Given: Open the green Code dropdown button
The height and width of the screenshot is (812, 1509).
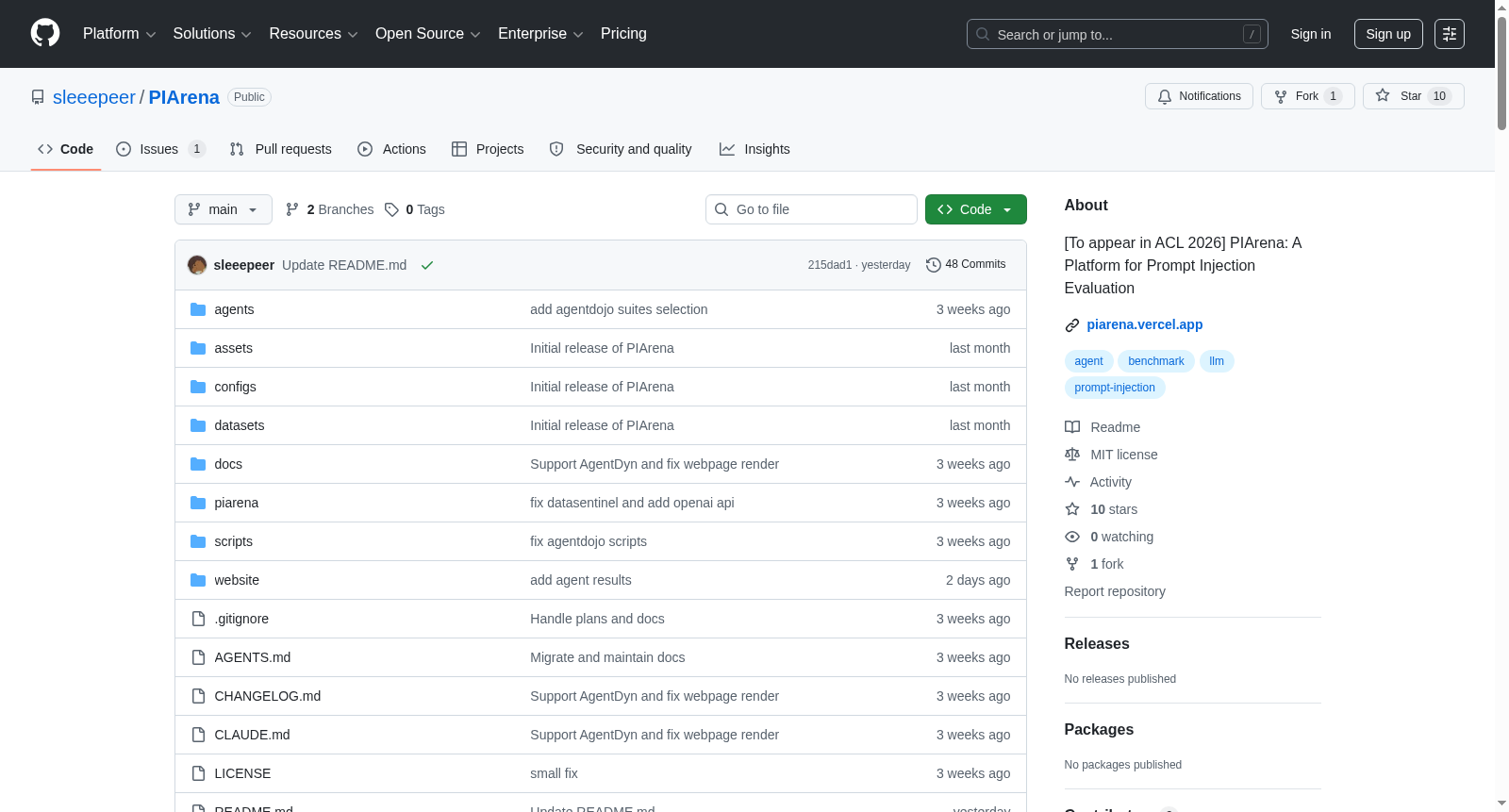Looking at the screenshot, I should tap(976, 209).
